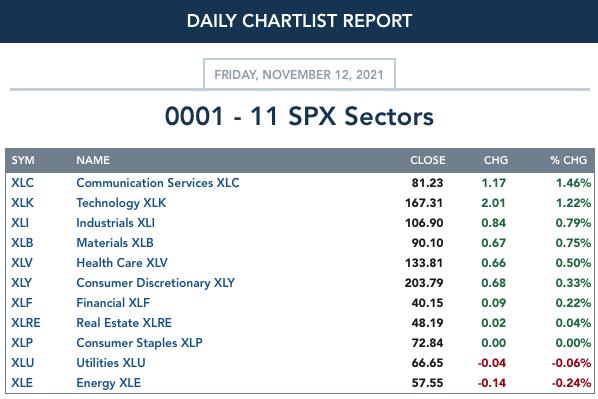Open the XLC symbol link
598x399 pixels.
(23, 183)
